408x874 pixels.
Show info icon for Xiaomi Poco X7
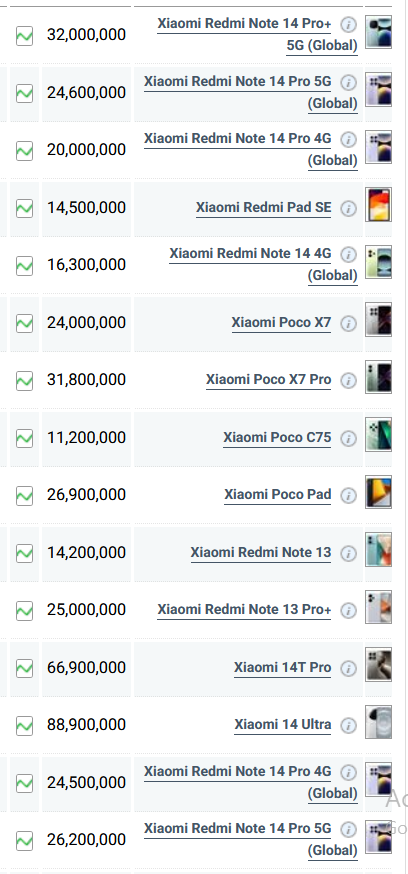(348, 323)
